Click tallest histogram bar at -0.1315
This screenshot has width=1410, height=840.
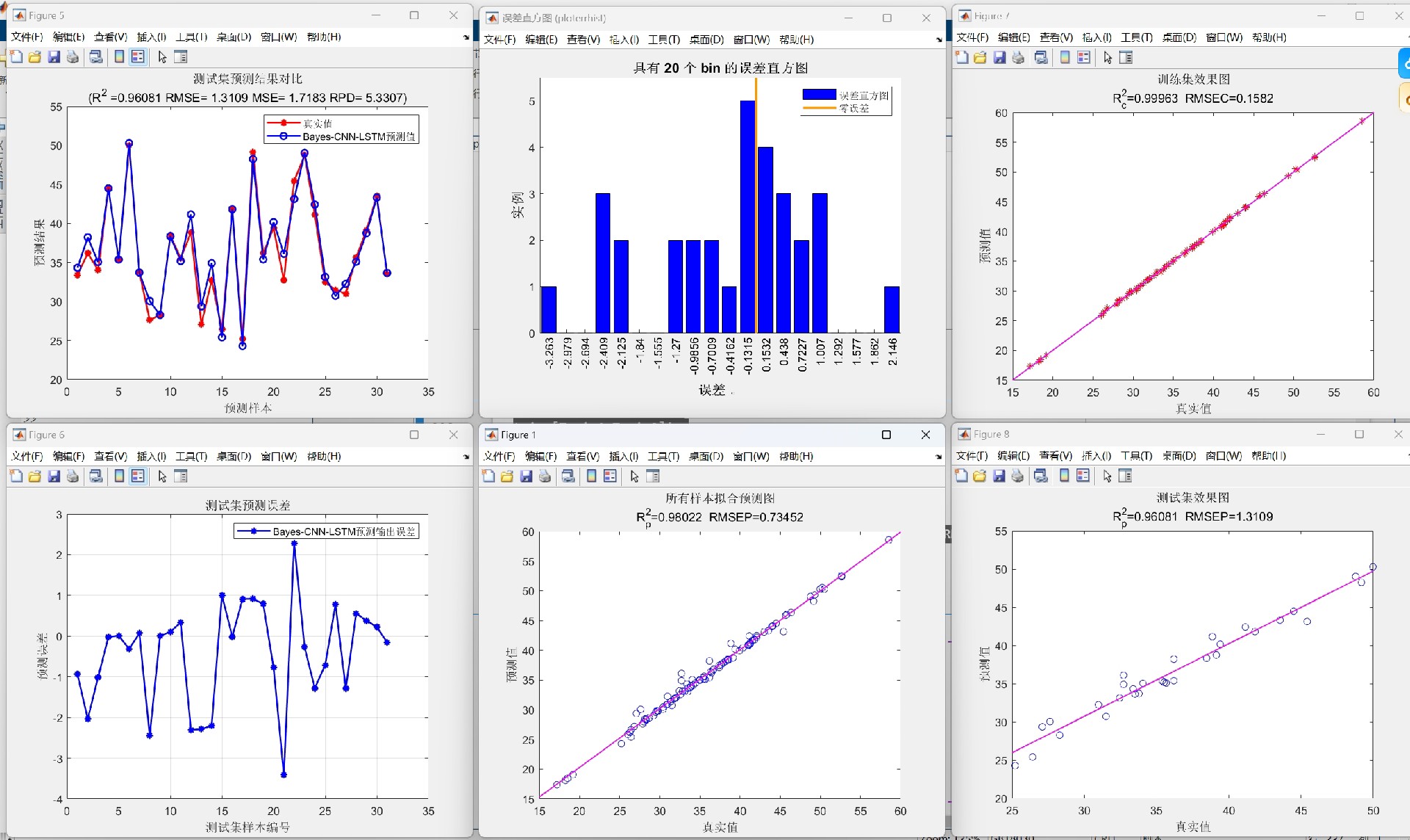click(748, 217)
